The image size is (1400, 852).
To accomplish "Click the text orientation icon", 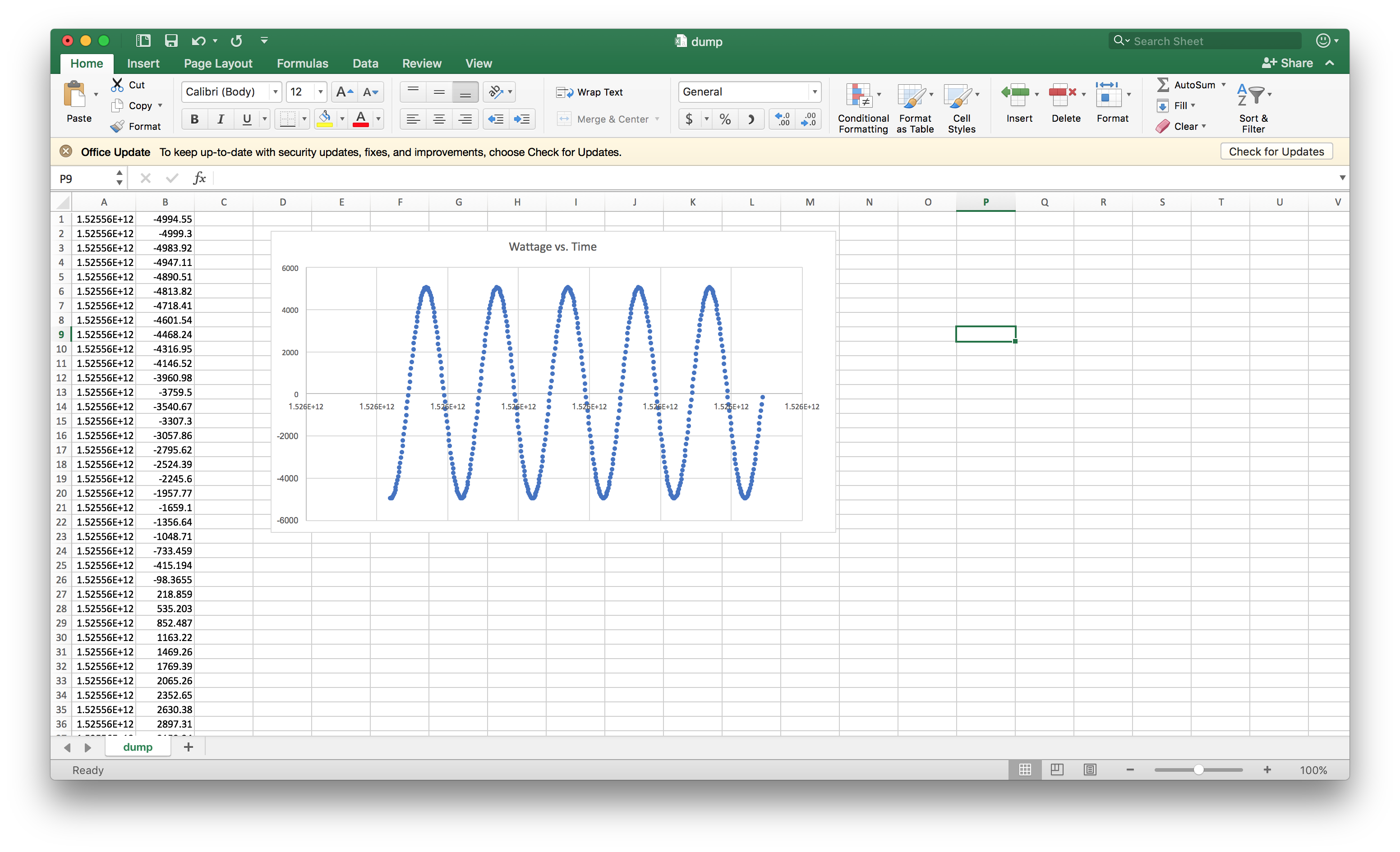I will tap(496, 92).
